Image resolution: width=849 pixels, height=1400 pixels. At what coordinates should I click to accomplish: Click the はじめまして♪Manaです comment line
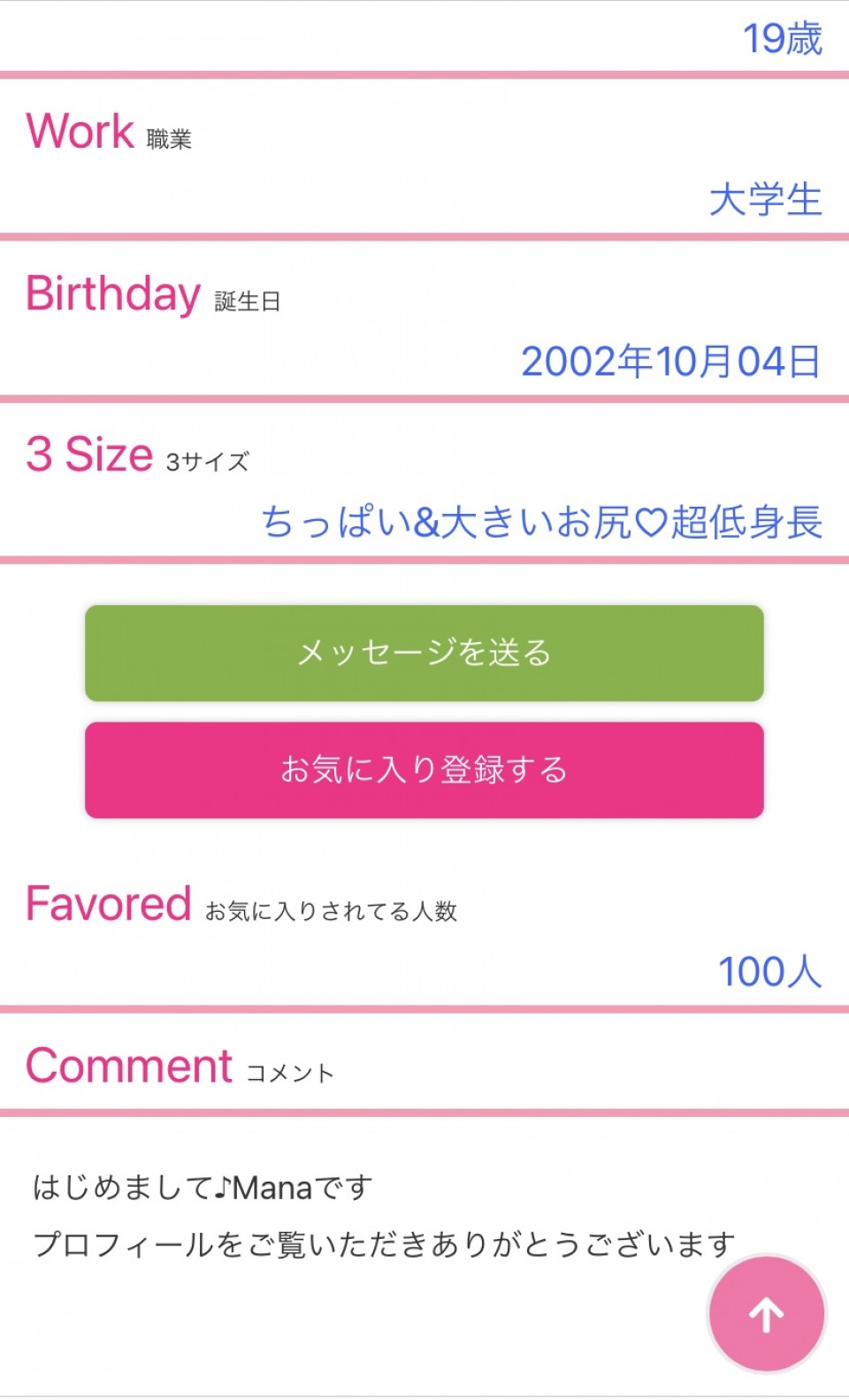203,1188
